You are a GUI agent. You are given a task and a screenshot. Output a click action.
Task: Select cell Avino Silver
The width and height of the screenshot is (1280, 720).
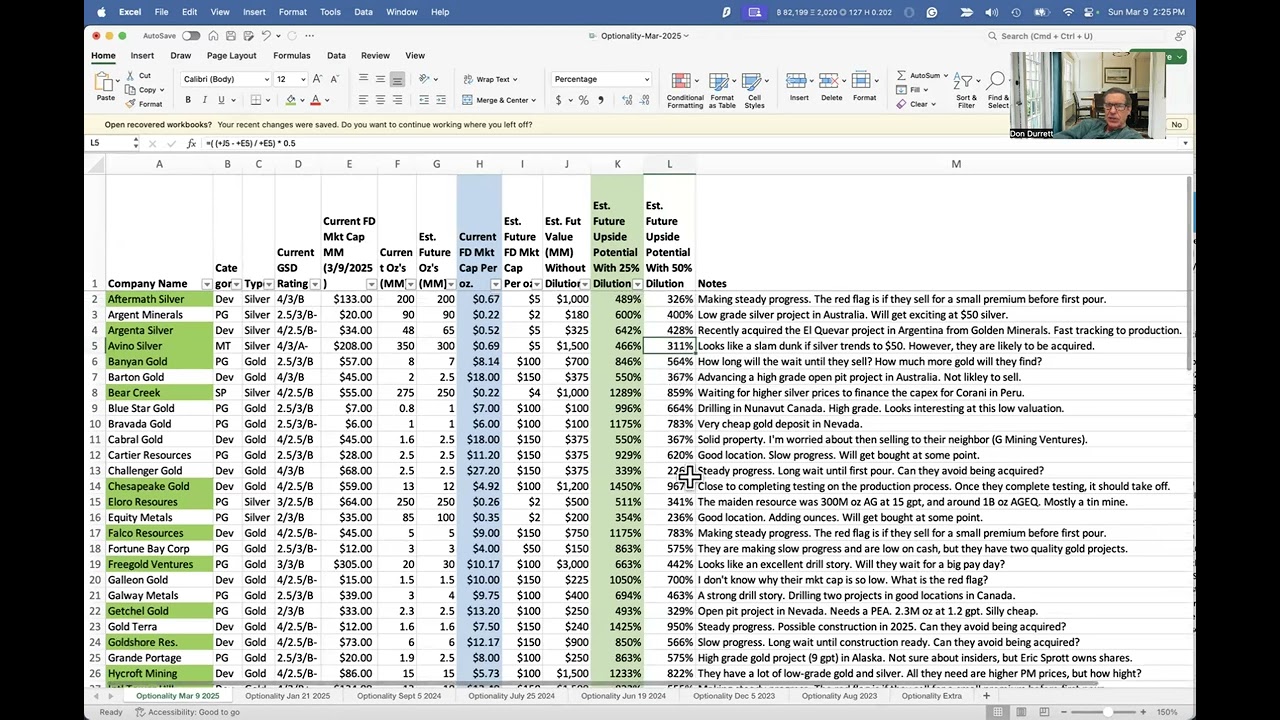159,346
